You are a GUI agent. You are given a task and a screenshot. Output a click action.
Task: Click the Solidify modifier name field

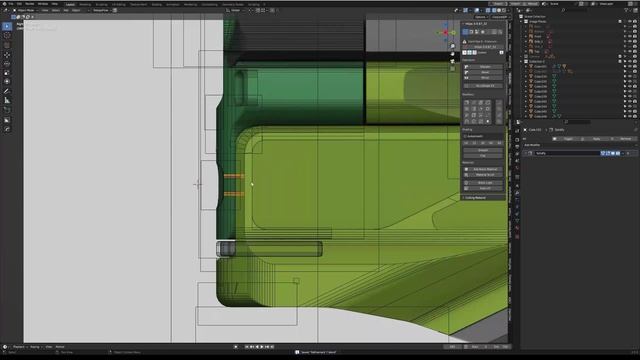567,153
